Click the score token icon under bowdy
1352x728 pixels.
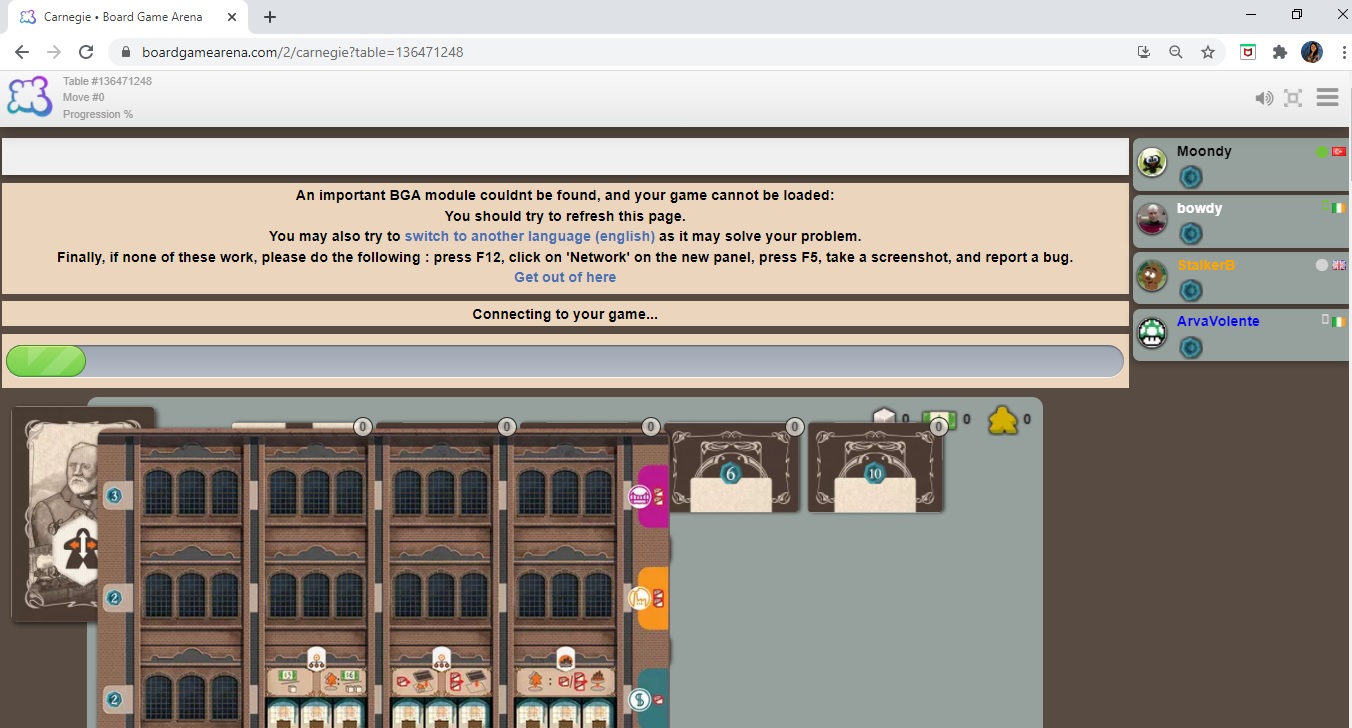tap(1190, 234)
